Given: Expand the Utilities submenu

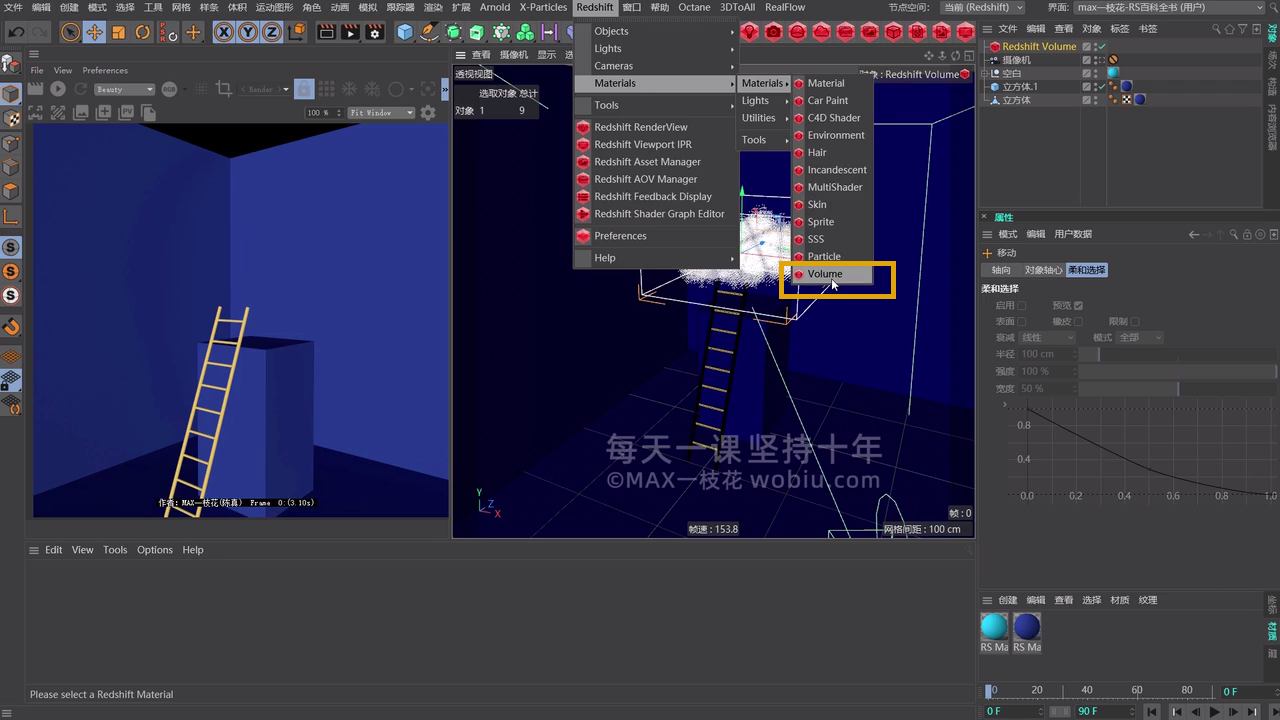Looking at the screenshot, I should (x=763, y=118).
